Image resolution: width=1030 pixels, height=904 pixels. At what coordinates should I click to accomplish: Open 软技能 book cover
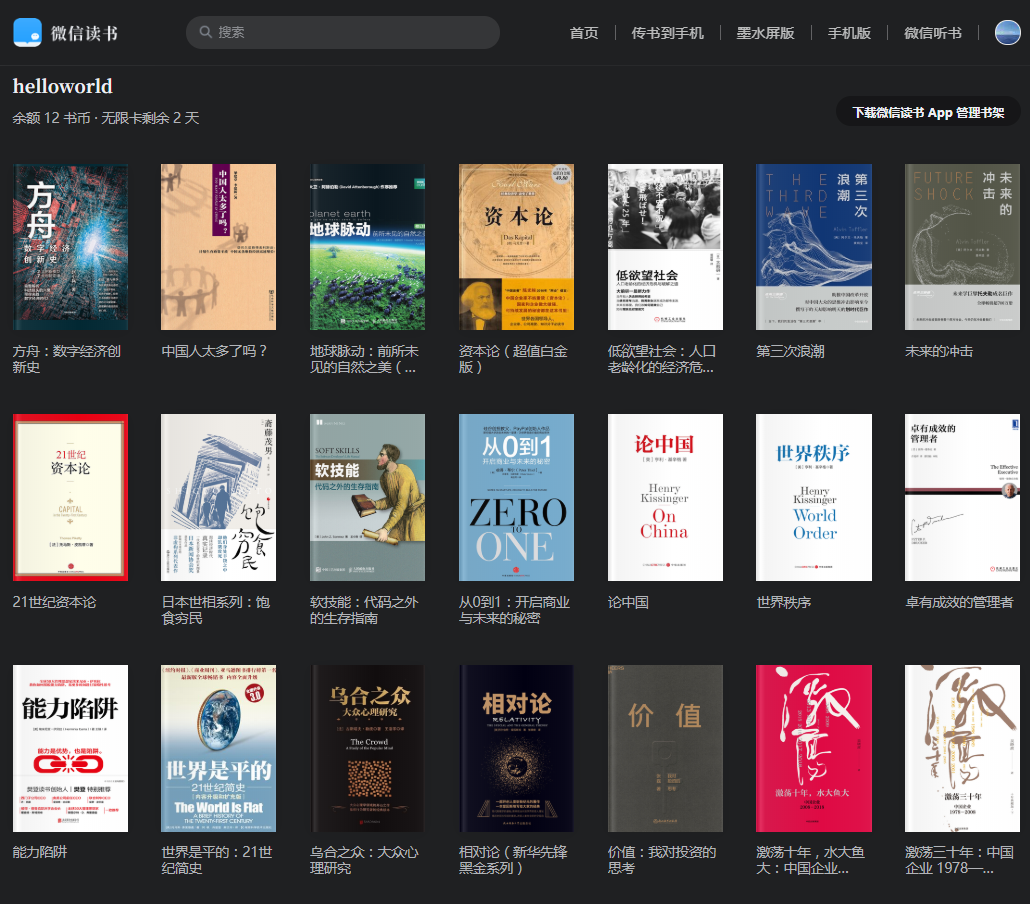click(x=367, y=497)
